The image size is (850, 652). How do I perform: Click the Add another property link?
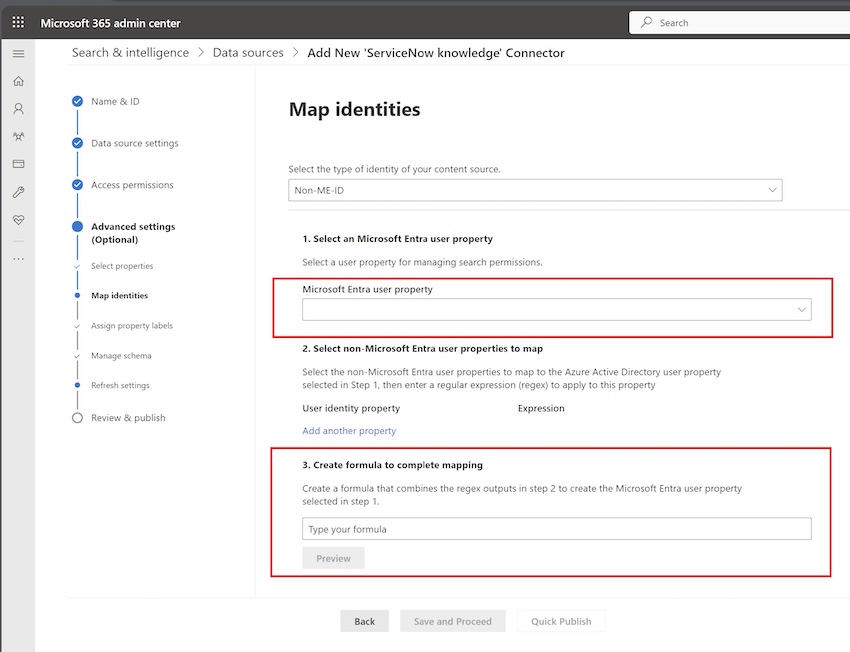(x=349, y=430)
